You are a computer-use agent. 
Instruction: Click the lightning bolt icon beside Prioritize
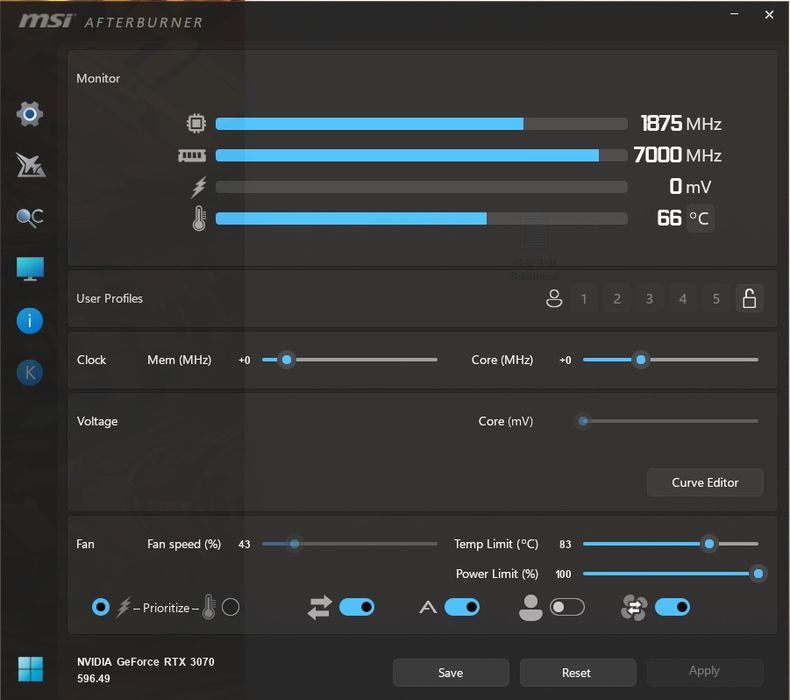123,607
